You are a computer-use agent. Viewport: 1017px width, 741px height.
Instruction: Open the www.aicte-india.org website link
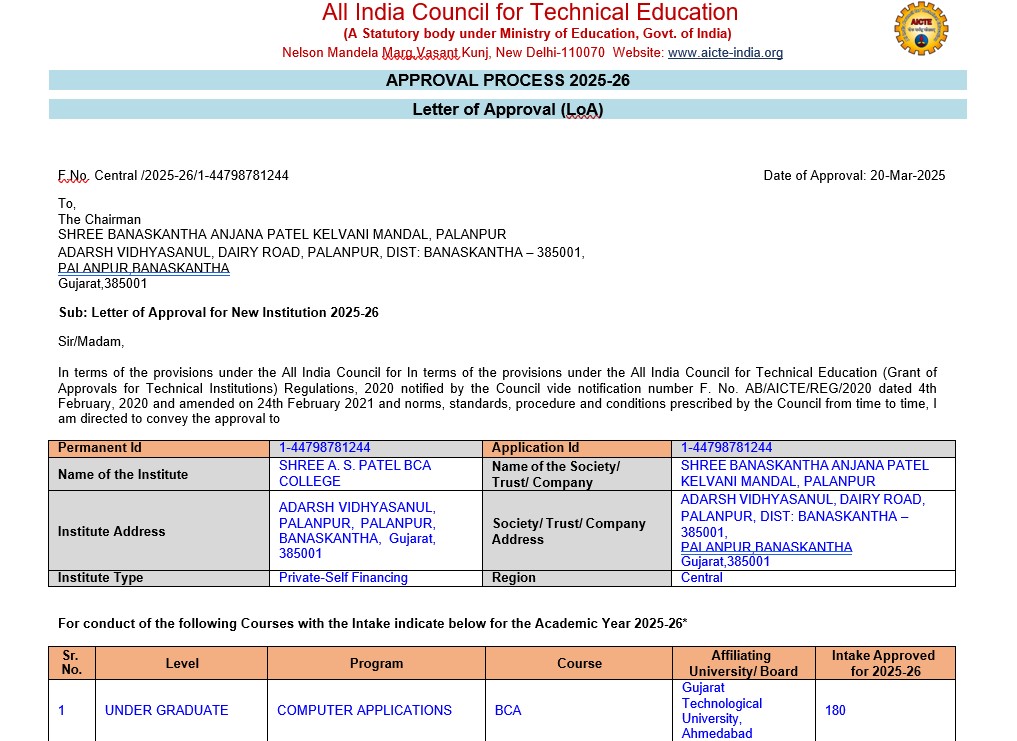(x=725, y=53)
